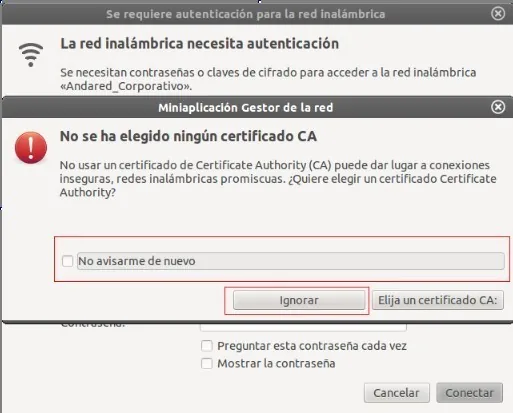Viewport: 513px width, 413px height.
Task: Click the red warning exclamation icon
Action: (x=31, y=148)
